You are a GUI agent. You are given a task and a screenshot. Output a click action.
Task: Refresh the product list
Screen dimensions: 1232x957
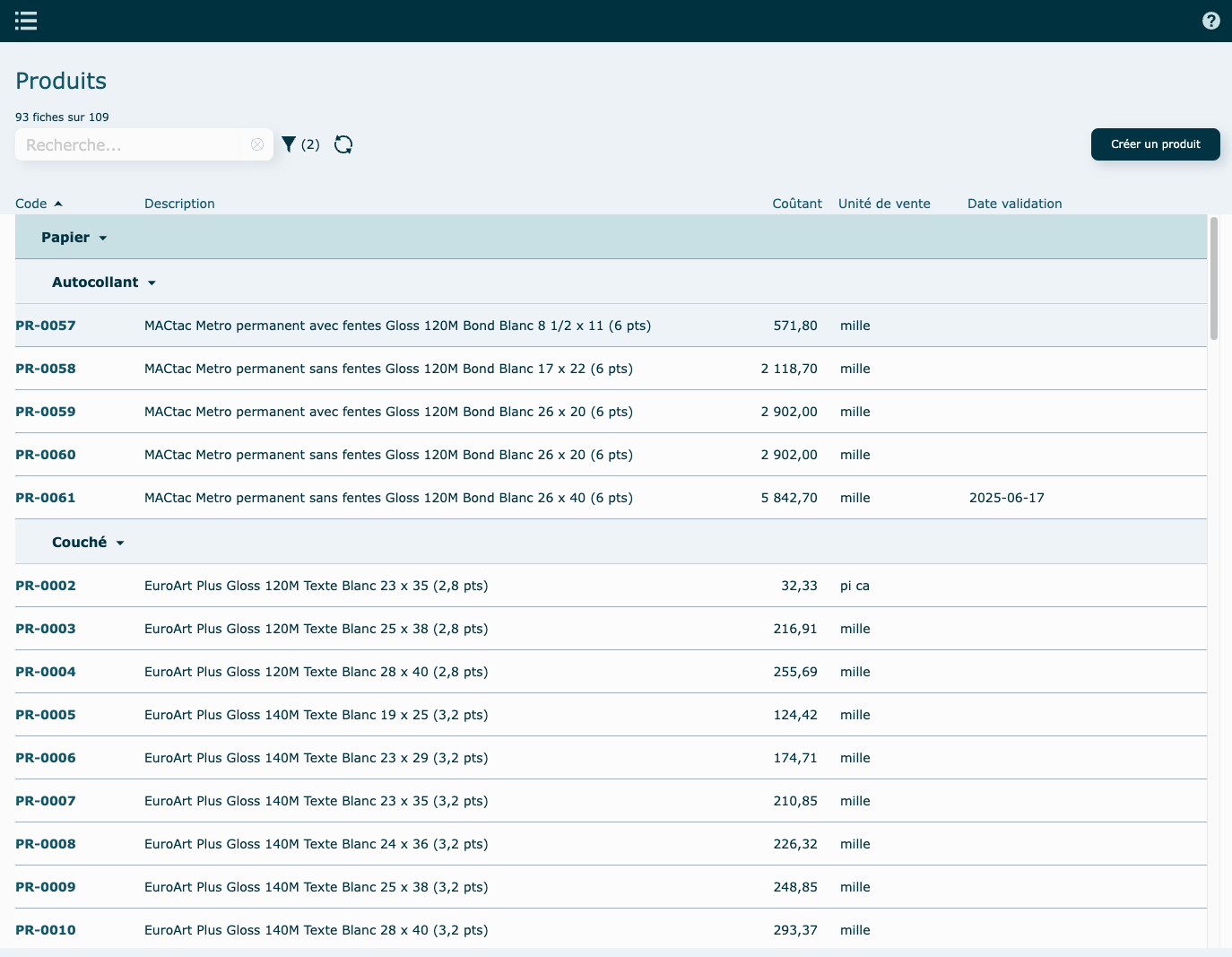[343, 144]
